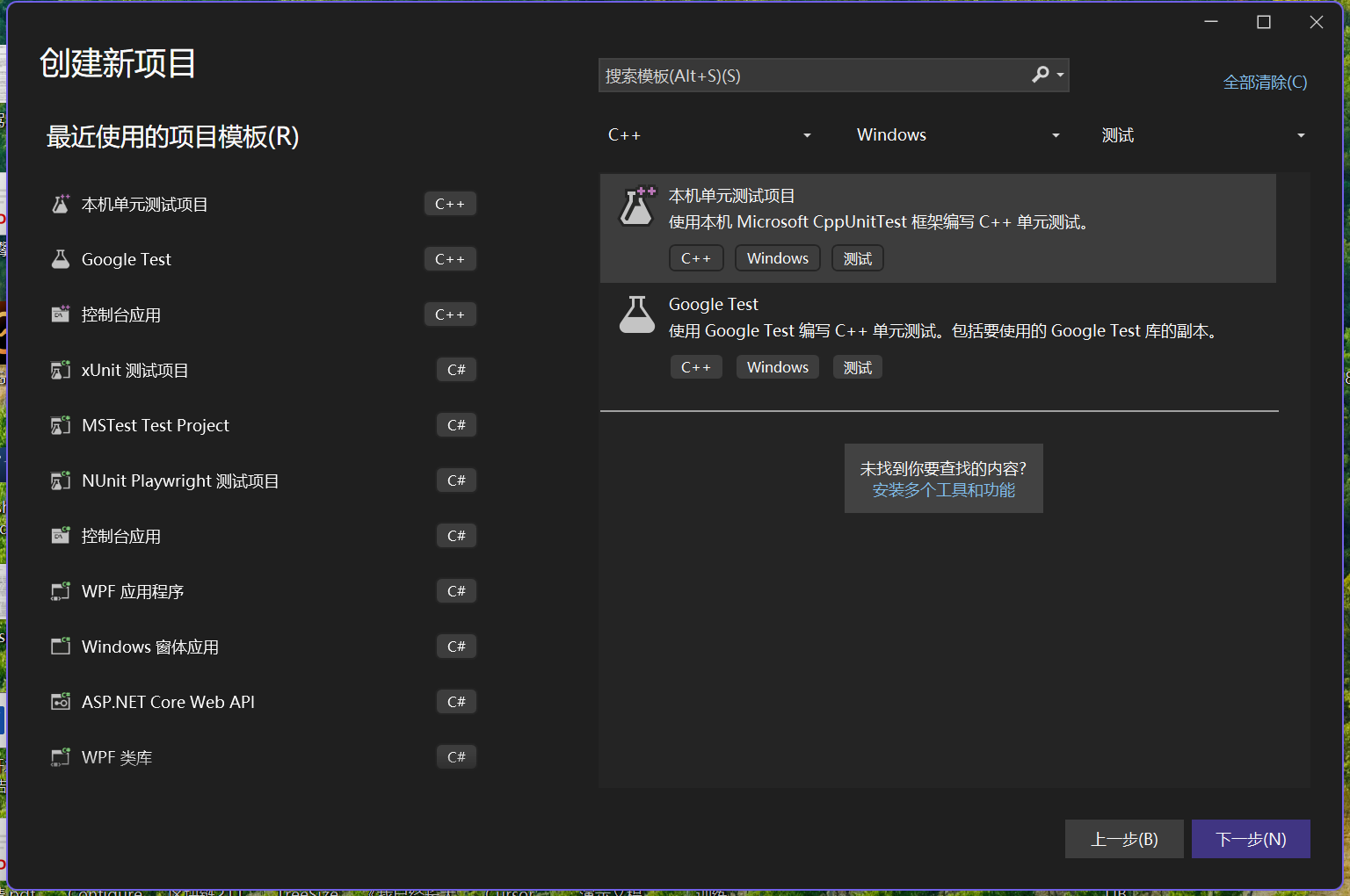Click the C++ 控制台应用 icon in recent templates
The width and height of the screenshot is (1350, 896).
pyautogui.click(x=61, y=314)
